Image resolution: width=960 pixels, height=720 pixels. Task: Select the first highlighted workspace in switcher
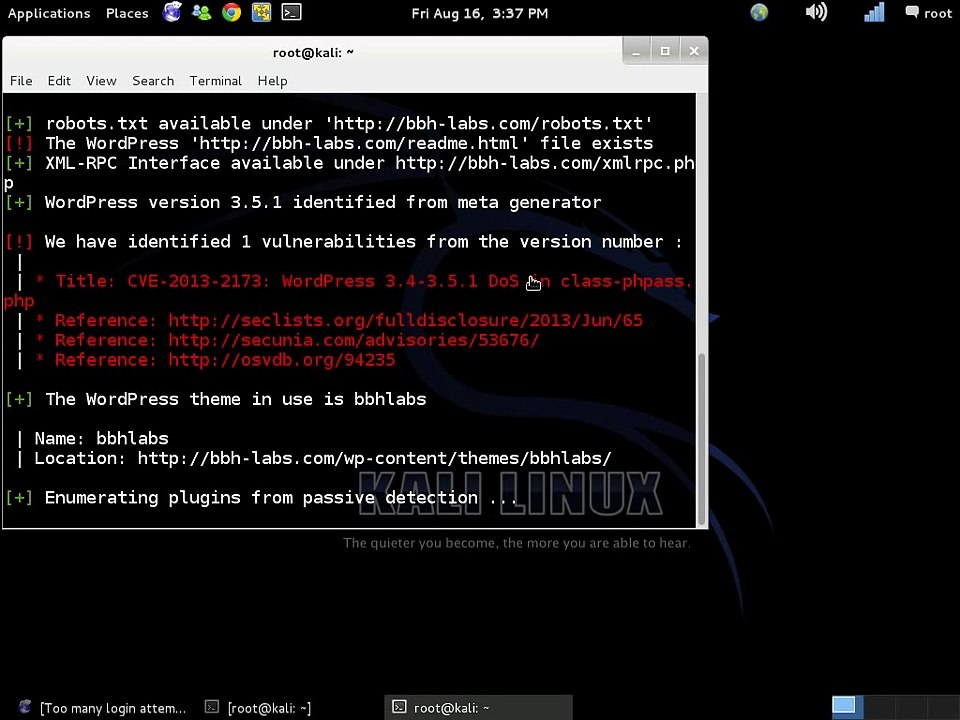coord(846,707)
